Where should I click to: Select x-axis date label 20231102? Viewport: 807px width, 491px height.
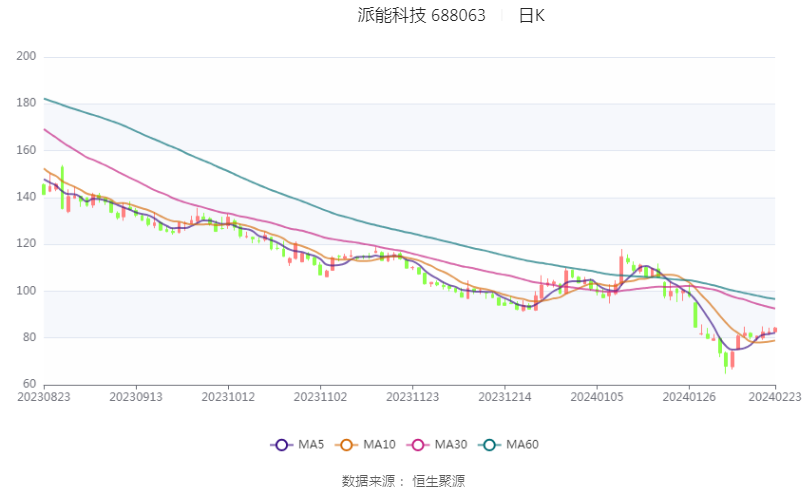click(320, 397)
